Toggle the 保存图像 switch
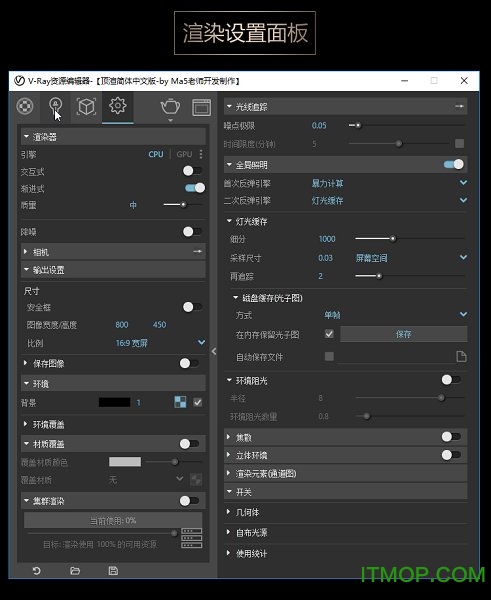Screen dimensions: 491x600 (x=189, y=363)
